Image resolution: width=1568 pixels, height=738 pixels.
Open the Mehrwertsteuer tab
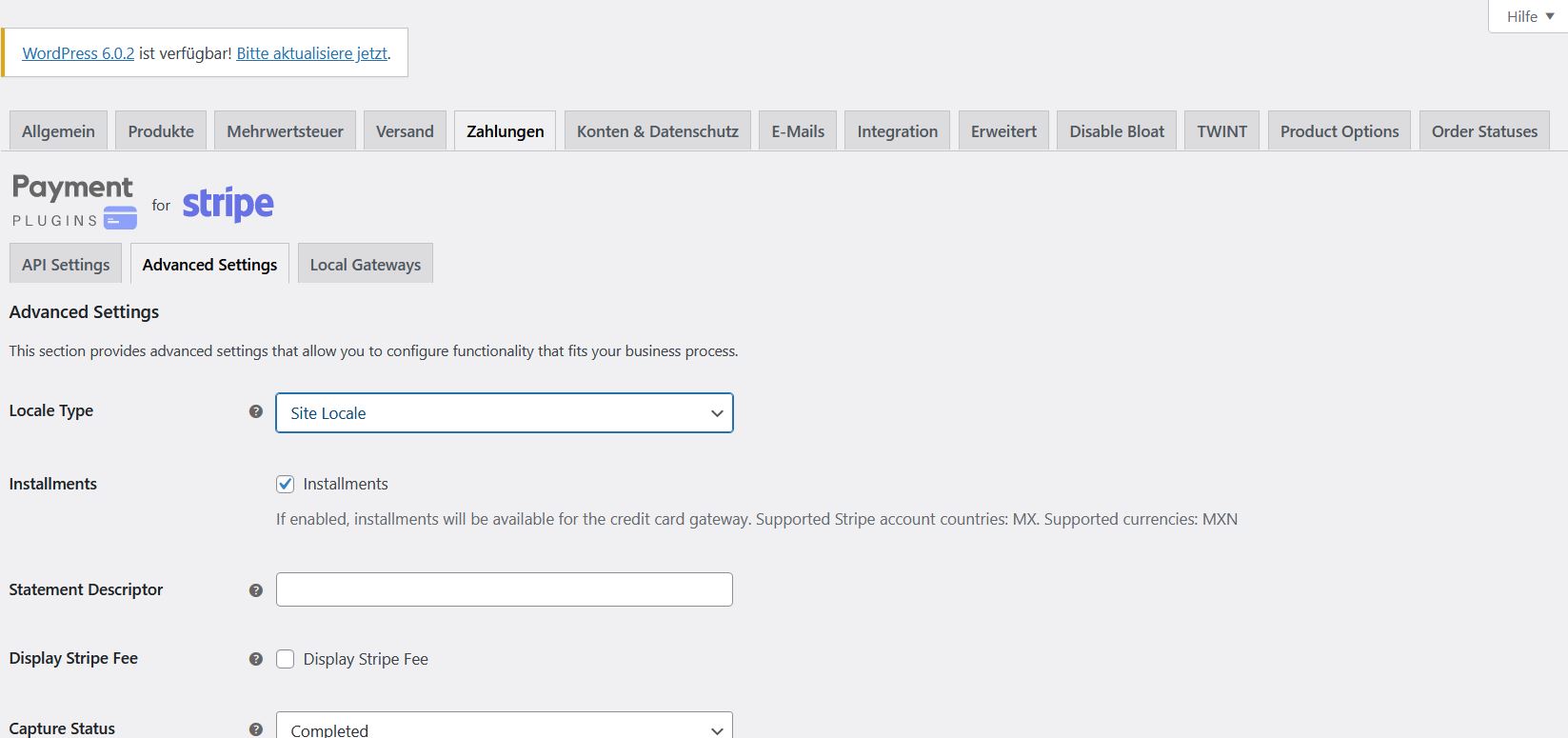pyautogui.click(x=286, y=130)
